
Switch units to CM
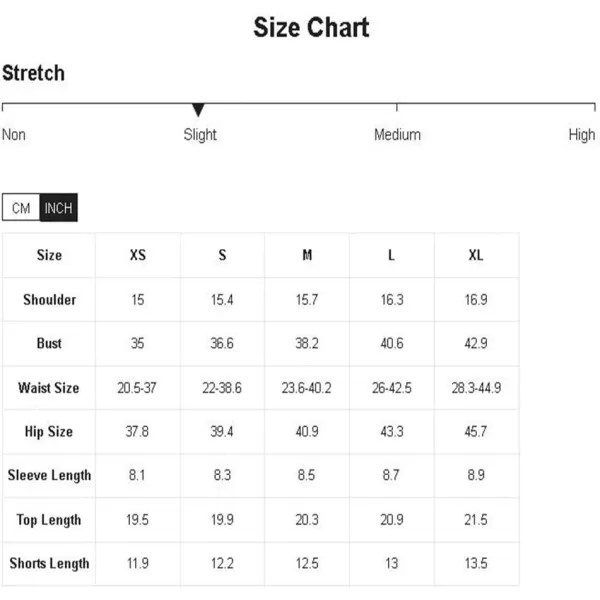[21, 208]
